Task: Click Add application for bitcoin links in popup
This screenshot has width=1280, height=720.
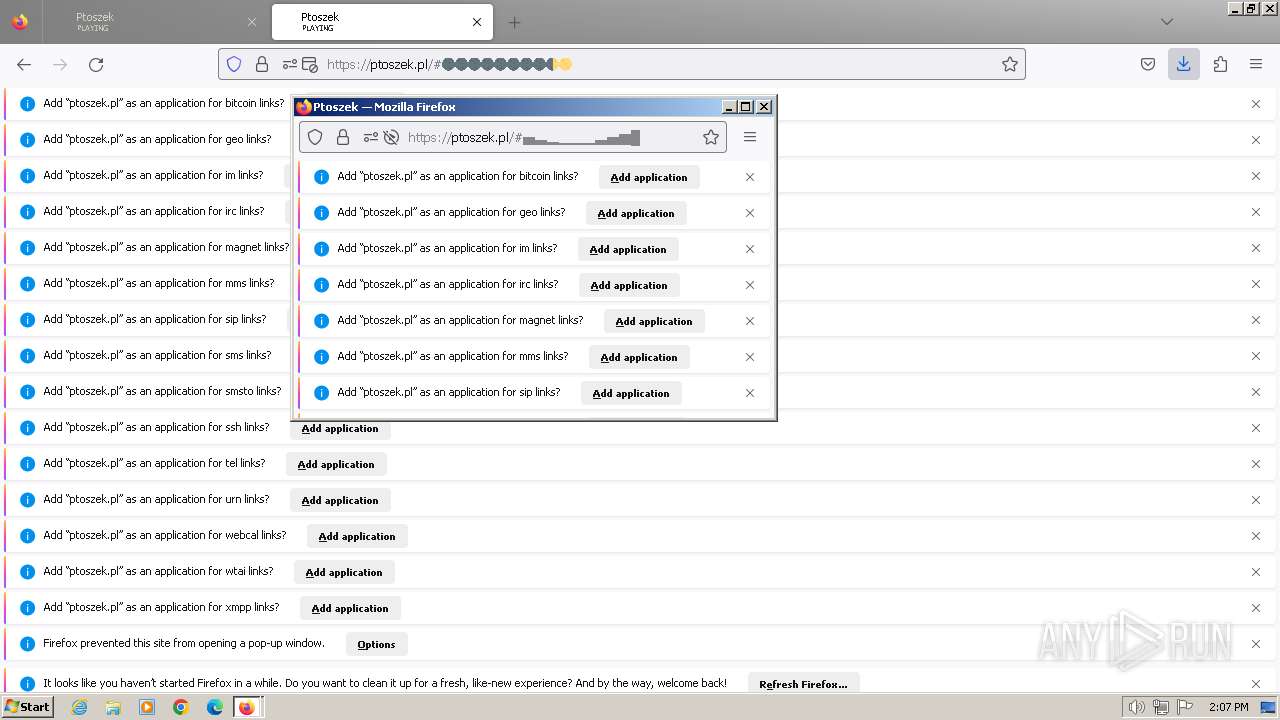Action: tap(649, 177)
